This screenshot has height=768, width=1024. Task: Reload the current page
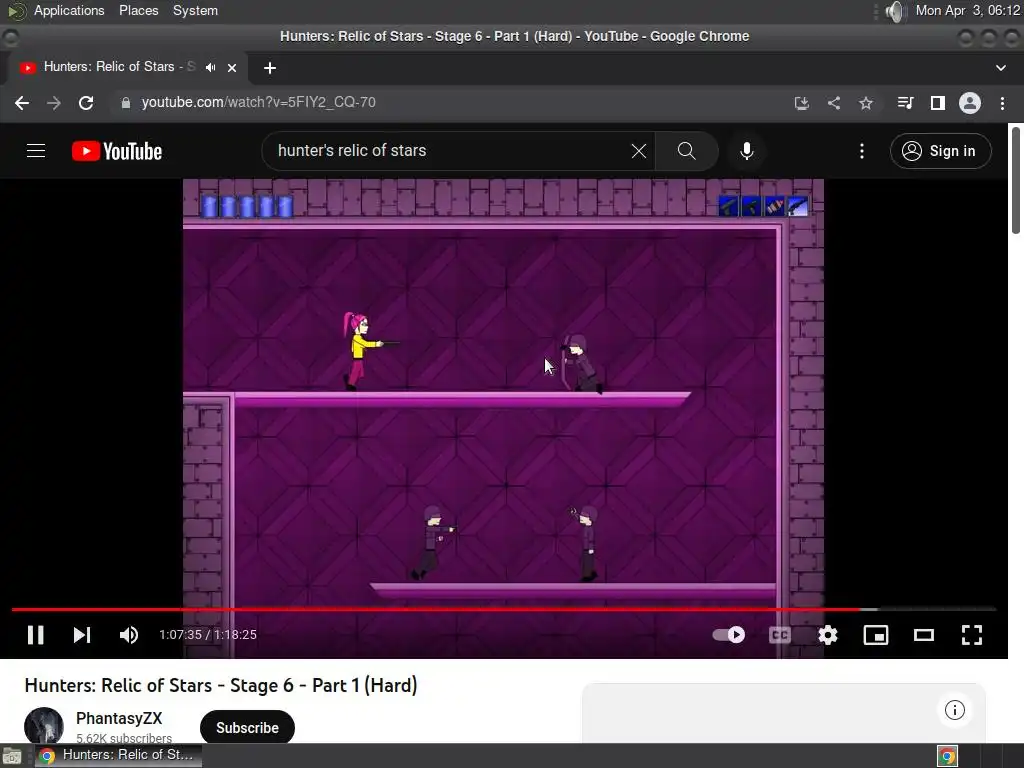pyautogui.click(x=86, y=103)
